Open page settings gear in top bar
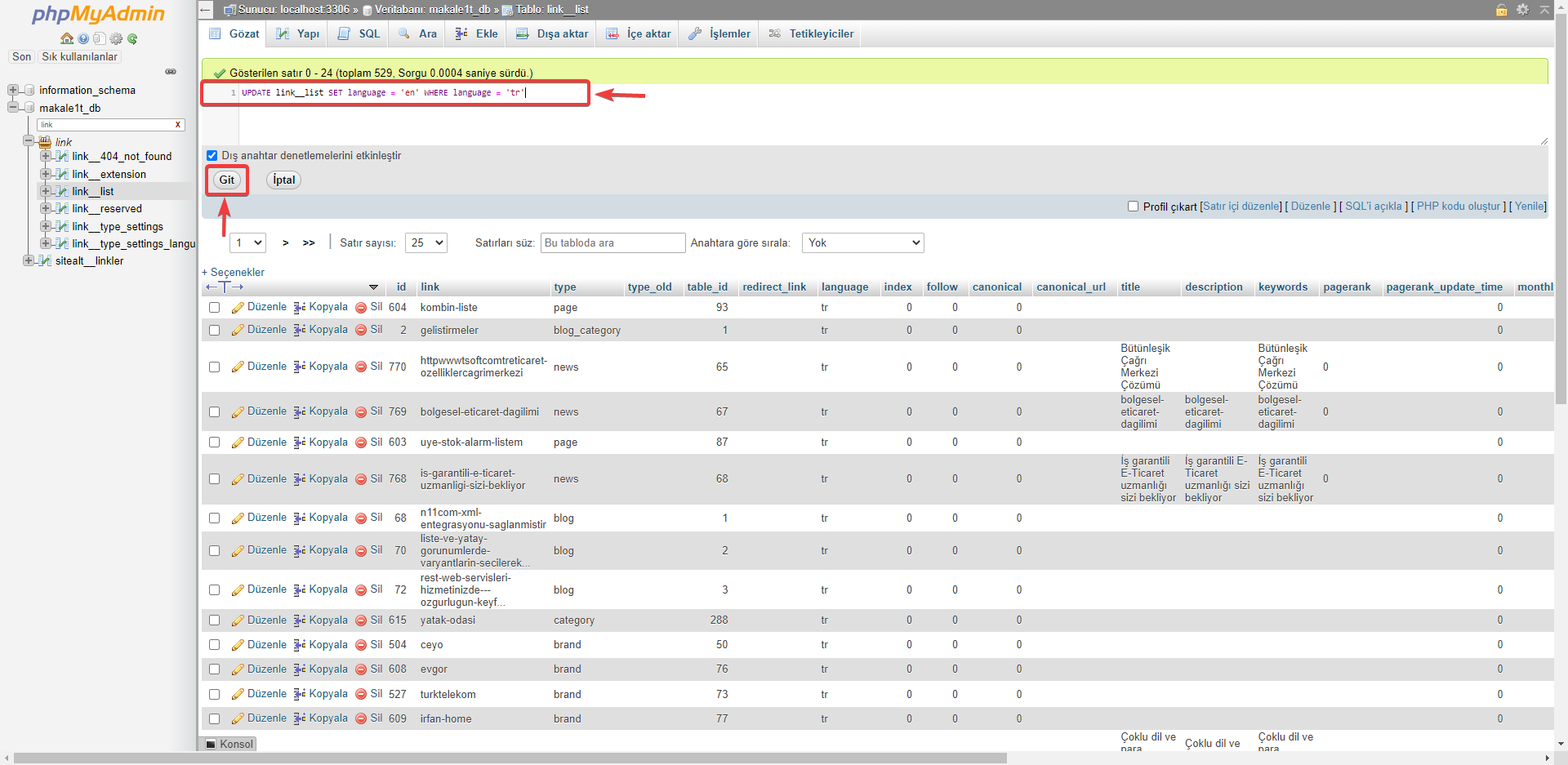The height and width of the screenshot is (765, 1568). (x=1523, y=10)
